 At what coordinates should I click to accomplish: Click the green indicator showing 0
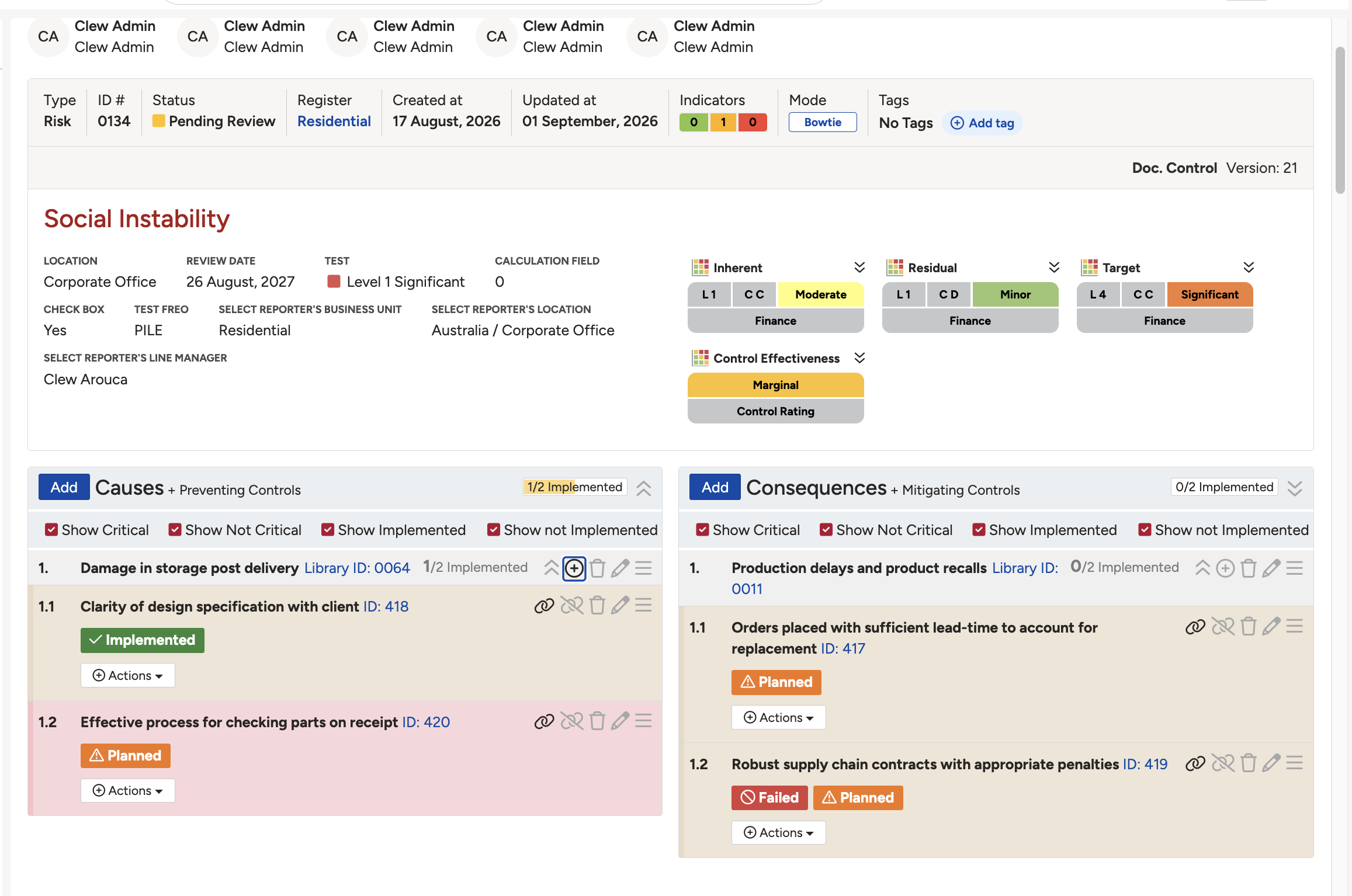[x=694, y=122]
